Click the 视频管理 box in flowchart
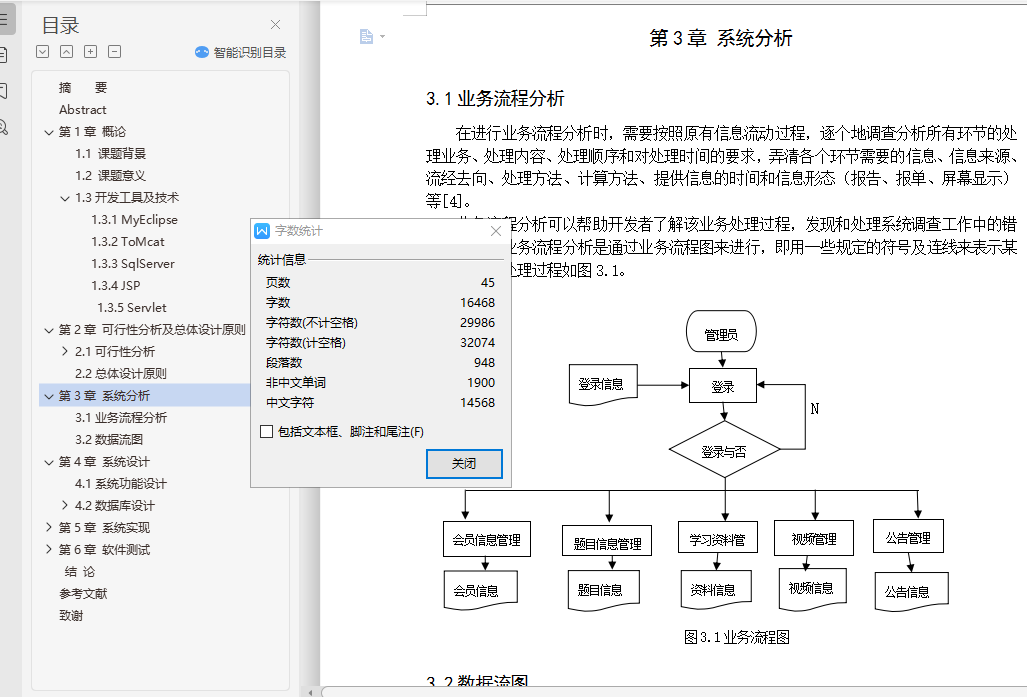The width and height of the screenshot is (1027, 697). pos(814,538)
